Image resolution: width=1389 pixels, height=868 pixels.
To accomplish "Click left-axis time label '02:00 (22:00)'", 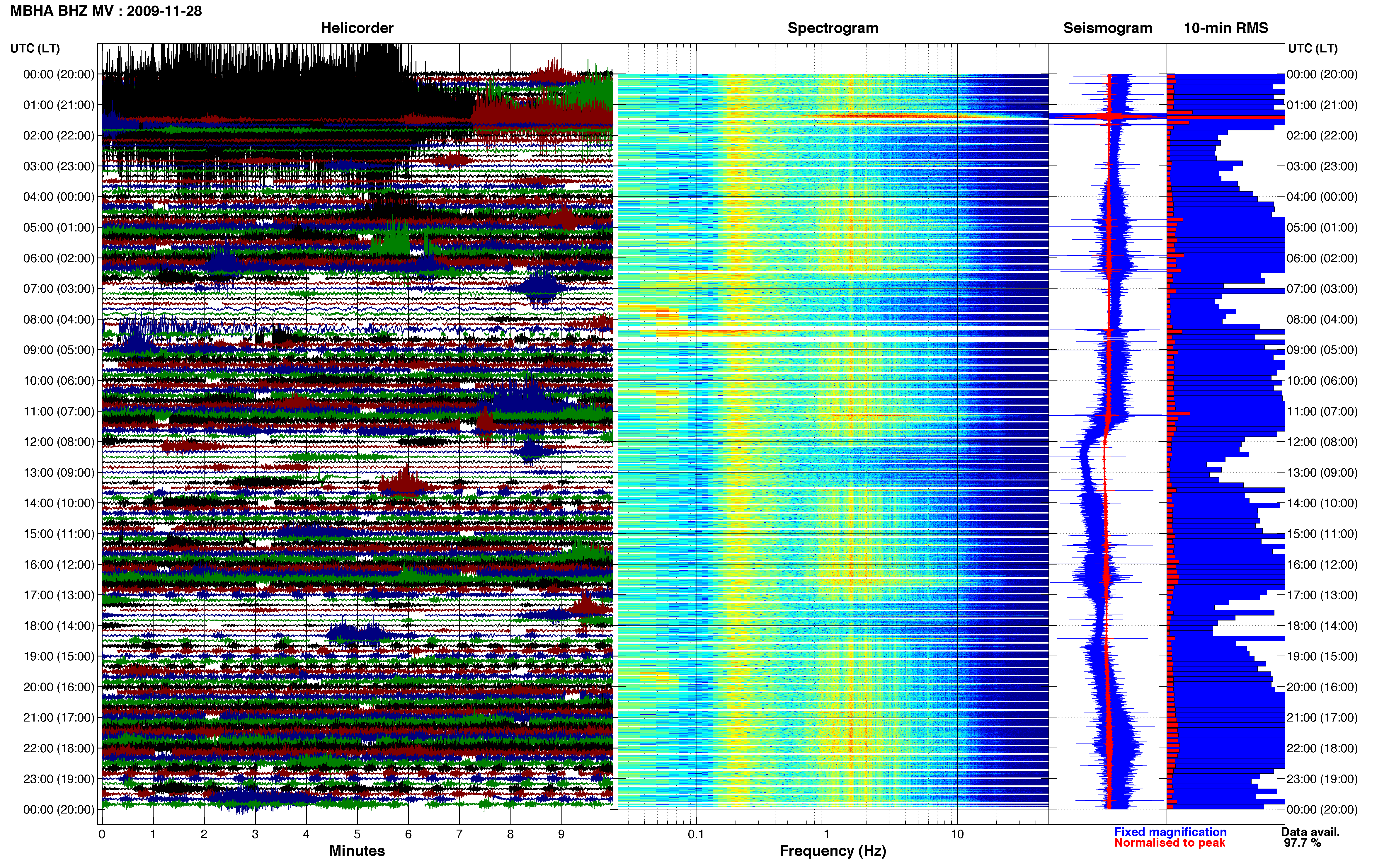I will coord(59,135).
